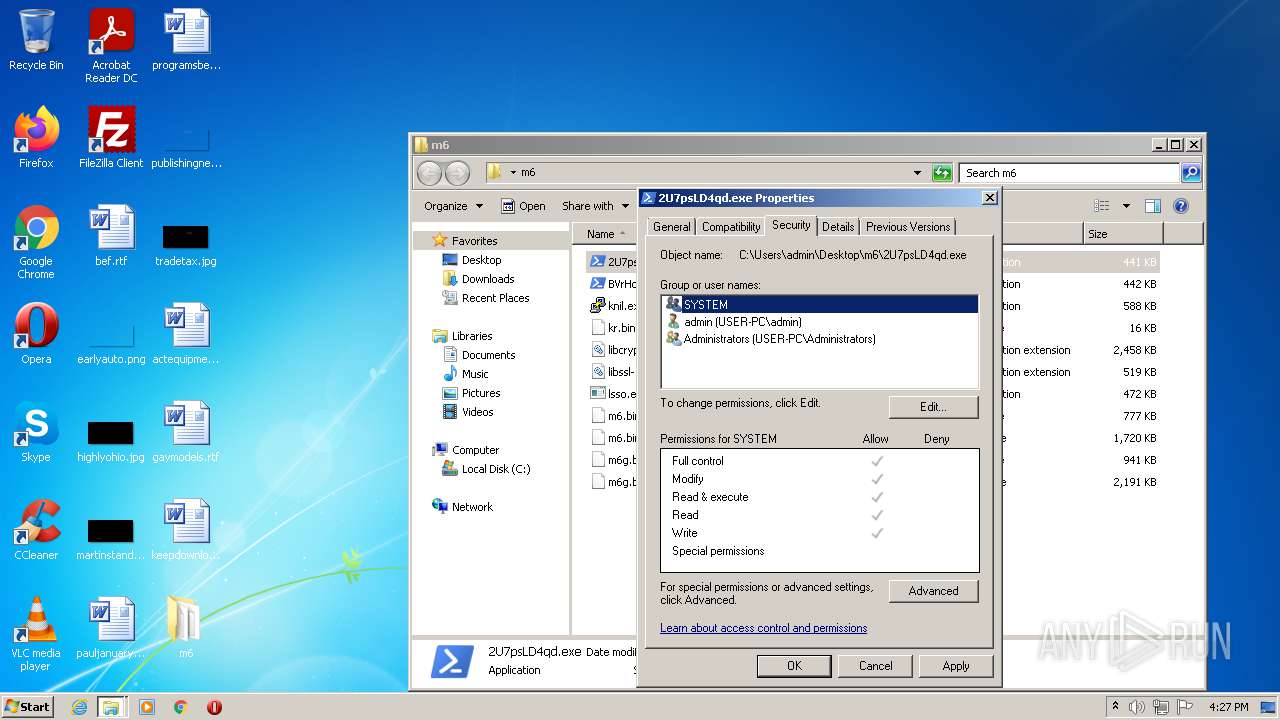Open CCleaner desktop shortcut
The width and height of the screenshot is (1280, 720).
point(36,529)
